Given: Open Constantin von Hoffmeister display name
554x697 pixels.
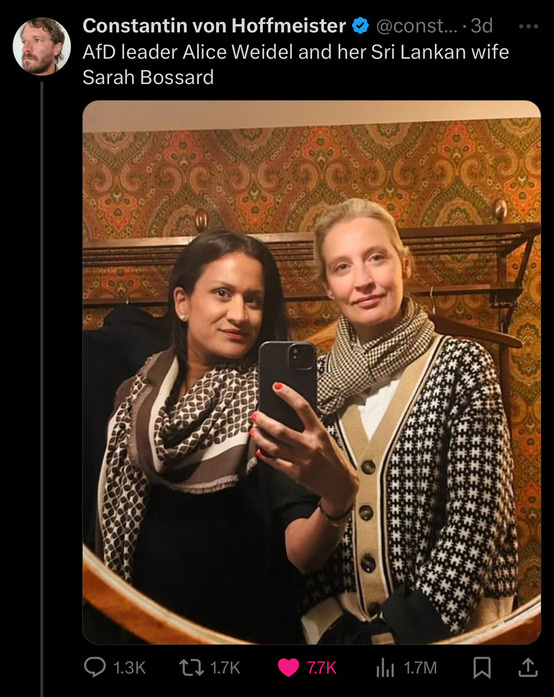Looking at the screenshot, I should pyautogui.click(x=214, y=26).
